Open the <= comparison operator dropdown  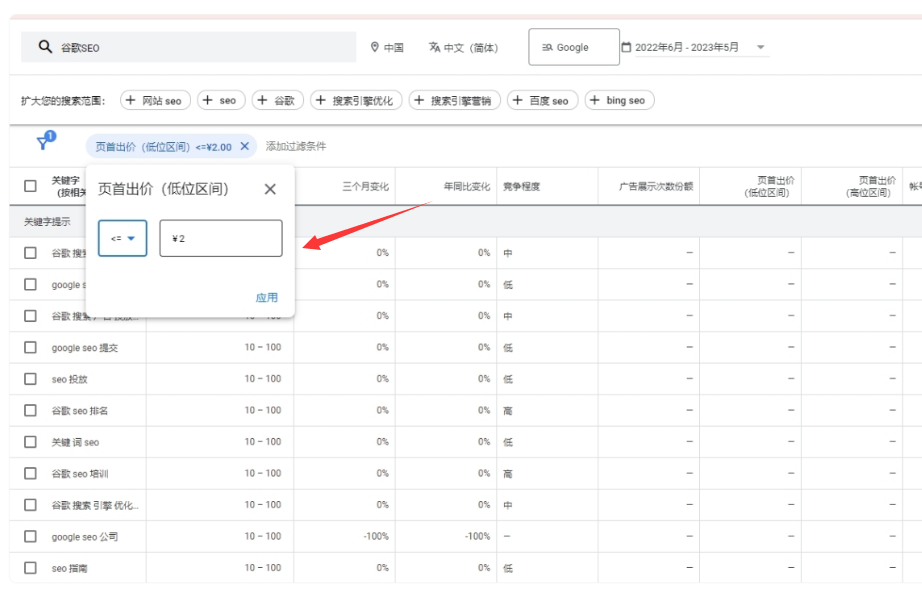pos(122,238)
